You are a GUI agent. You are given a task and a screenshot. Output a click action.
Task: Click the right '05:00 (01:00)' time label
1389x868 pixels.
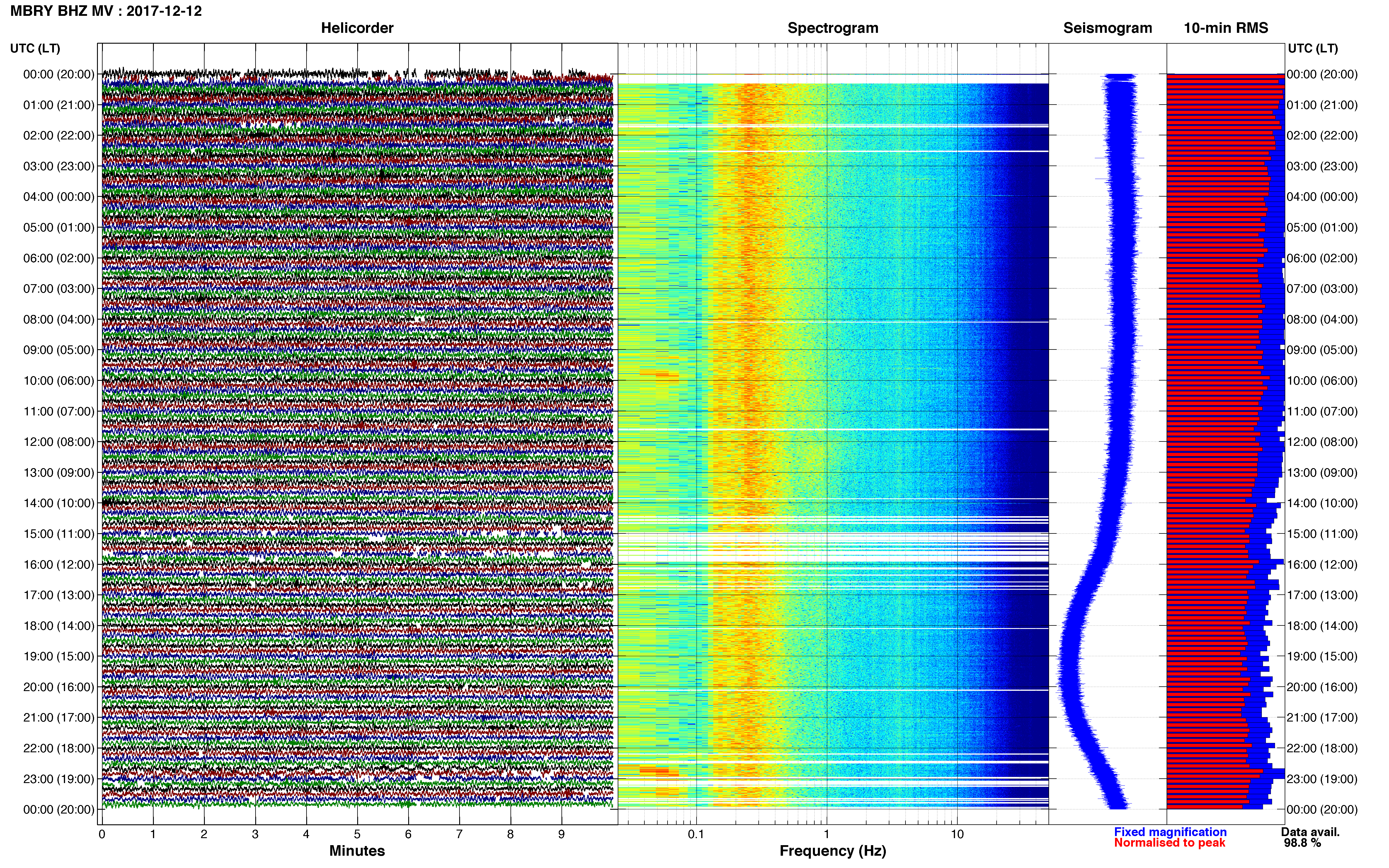(x=1322, y=227)
